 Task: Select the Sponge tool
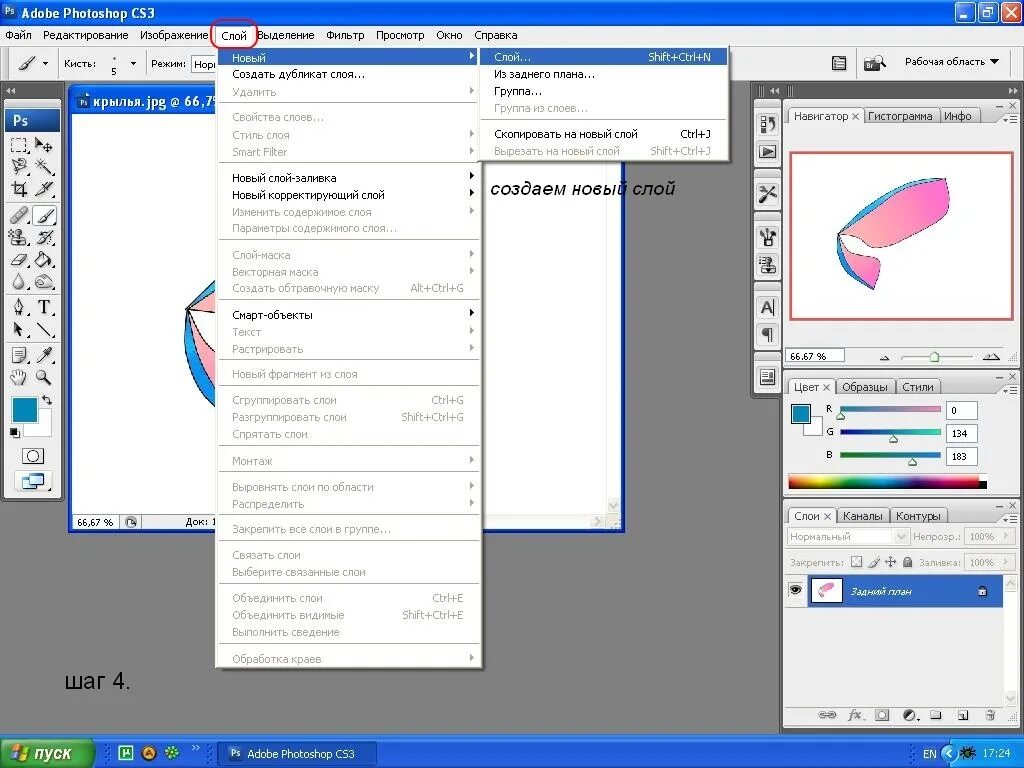click(x=44, y=282)
